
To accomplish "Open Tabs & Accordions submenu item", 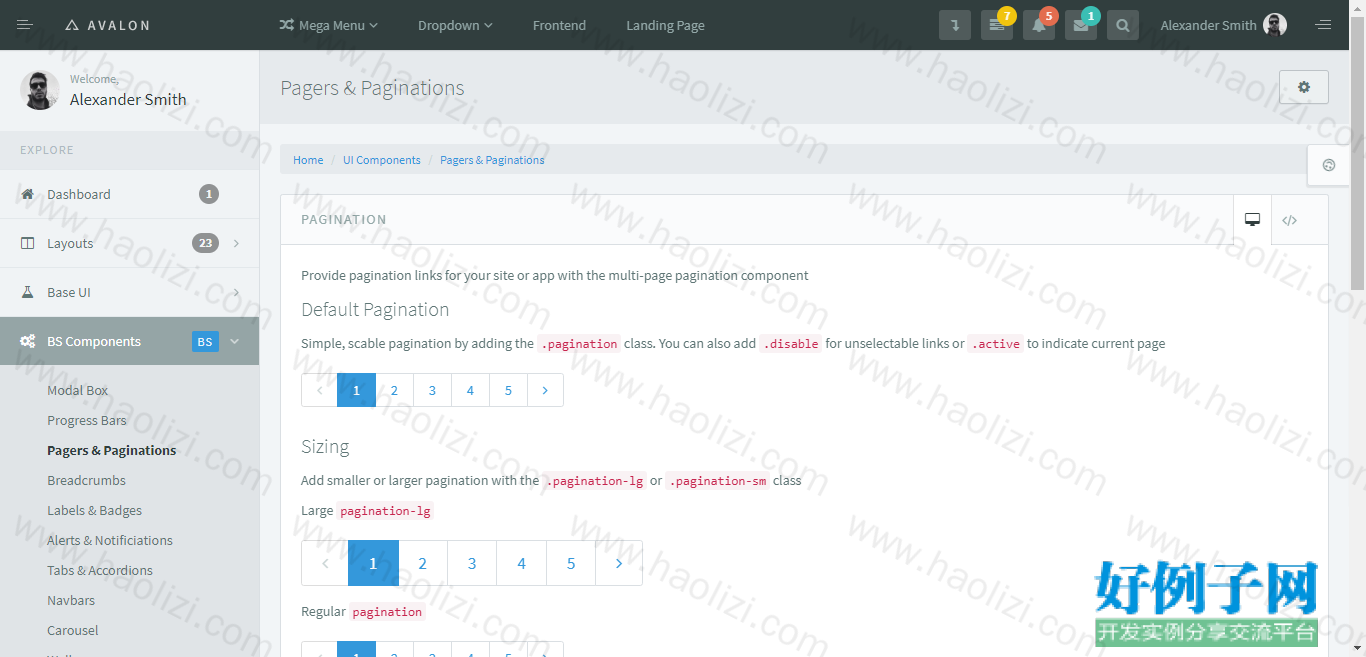I will coord(100,570).
